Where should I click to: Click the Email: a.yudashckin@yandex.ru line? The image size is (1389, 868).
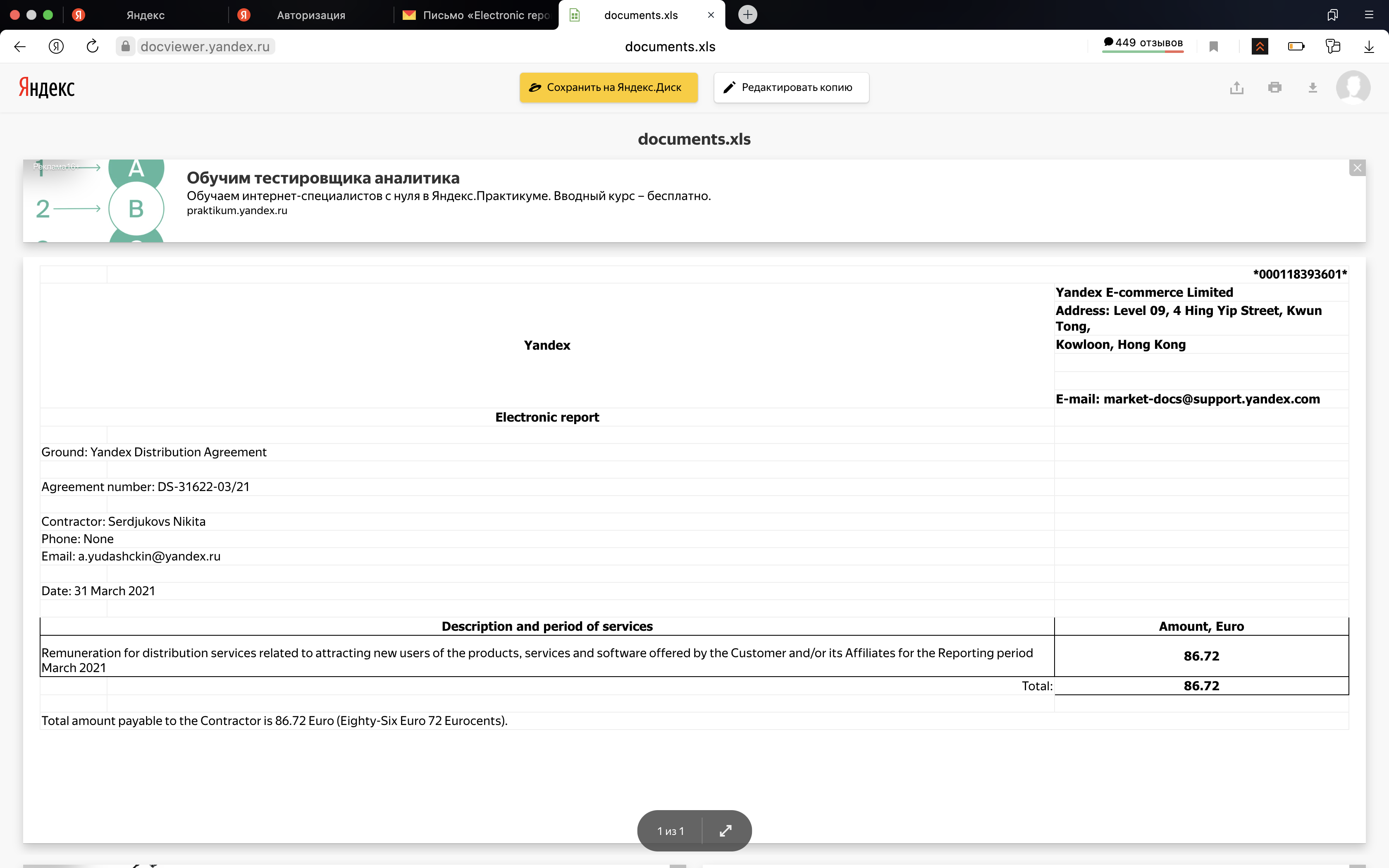(131, 556)
